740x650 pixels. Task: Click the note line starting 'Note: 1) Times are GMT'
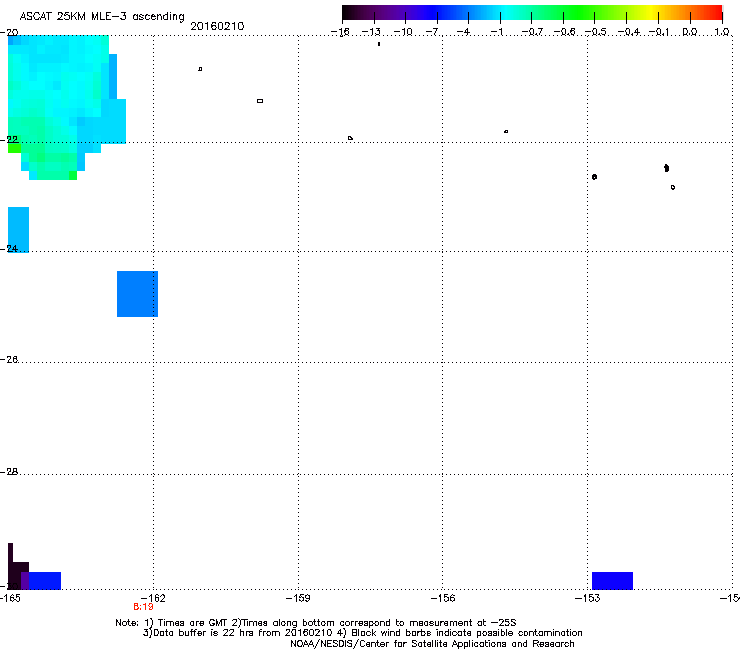316,623
